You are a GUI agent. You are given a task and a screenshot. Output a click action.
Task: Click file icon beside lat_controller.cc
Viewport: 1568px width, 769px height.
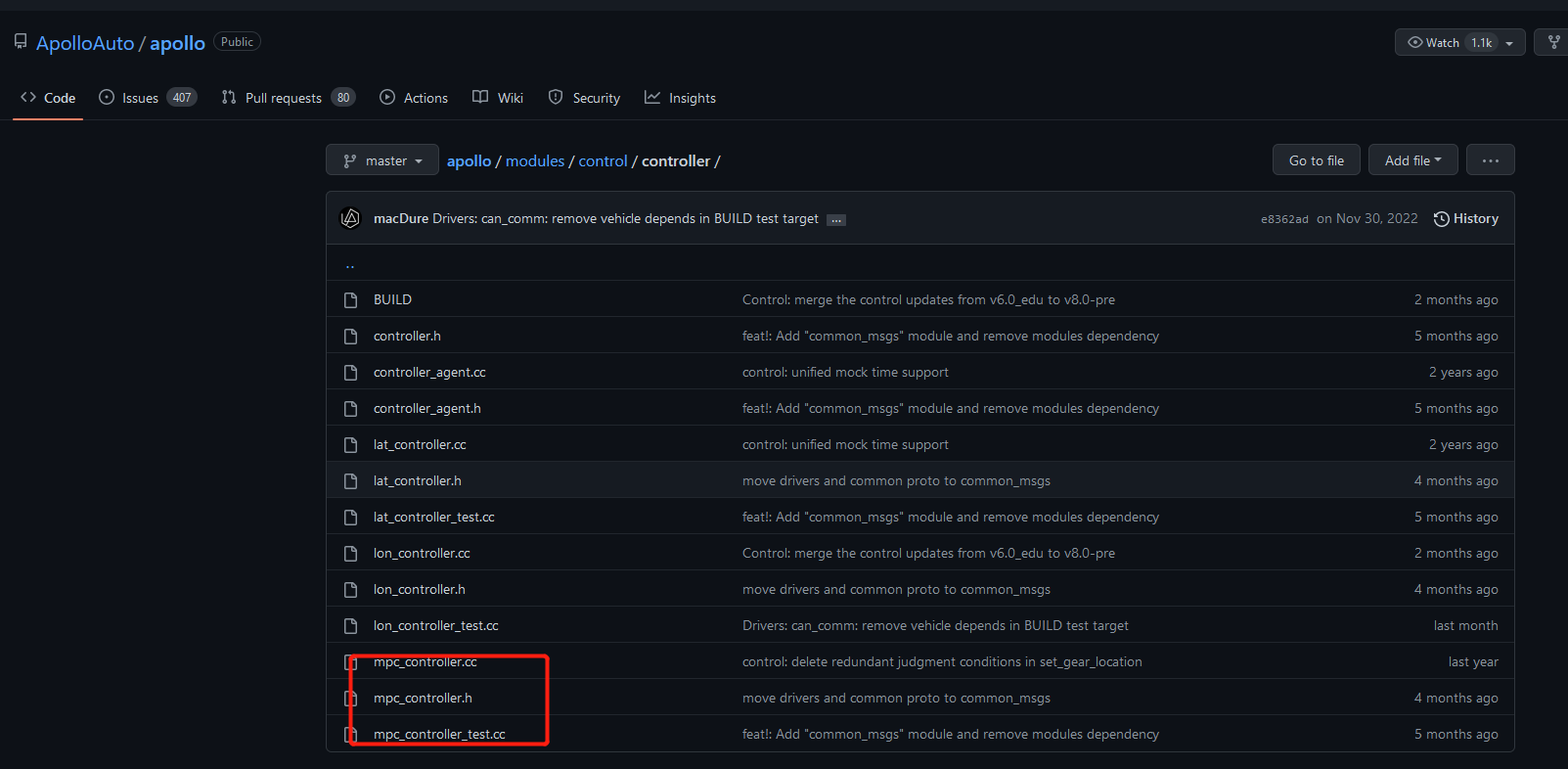pos(350,444)
